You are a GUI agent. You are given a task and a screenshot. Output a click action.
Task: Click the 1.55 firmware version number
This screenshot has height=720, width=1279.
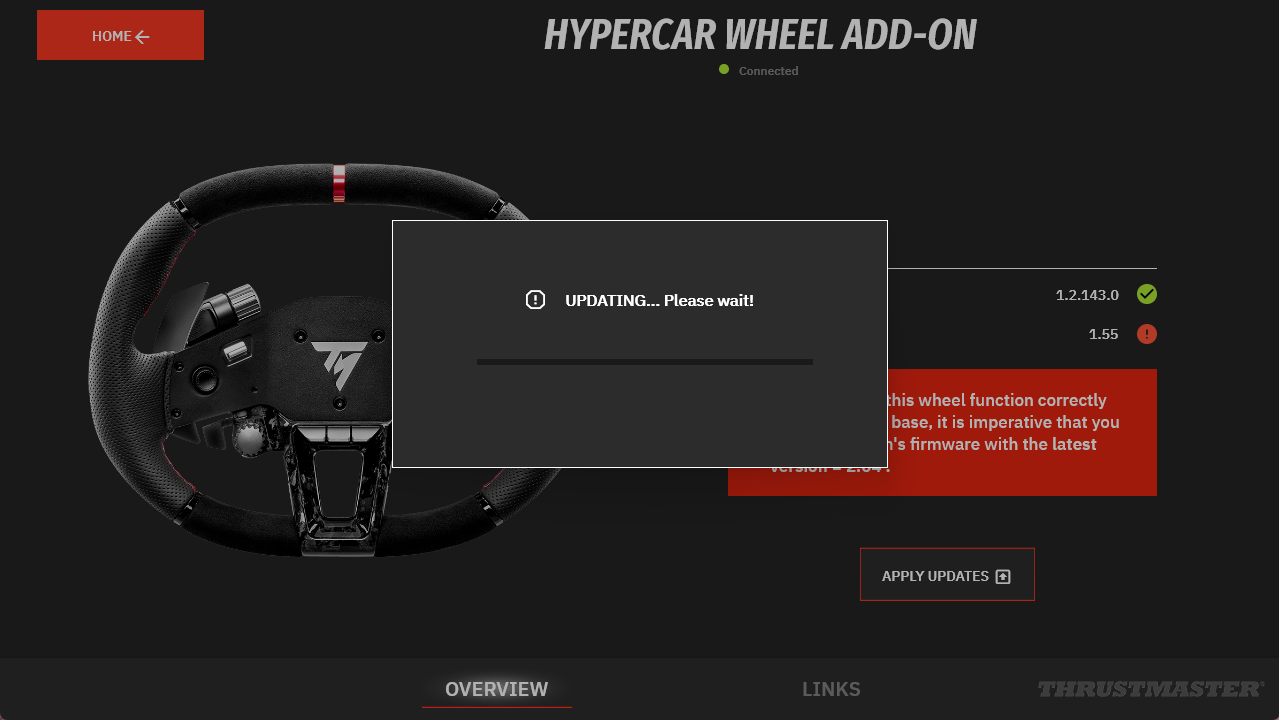click(x=1103, y=334)
